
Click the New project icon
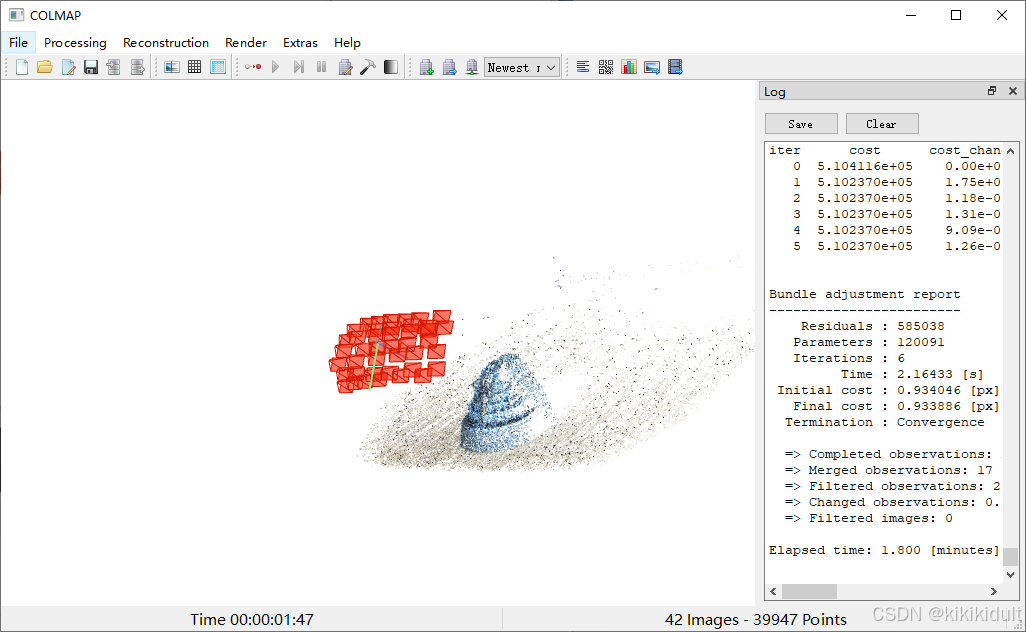coord(22,67)
